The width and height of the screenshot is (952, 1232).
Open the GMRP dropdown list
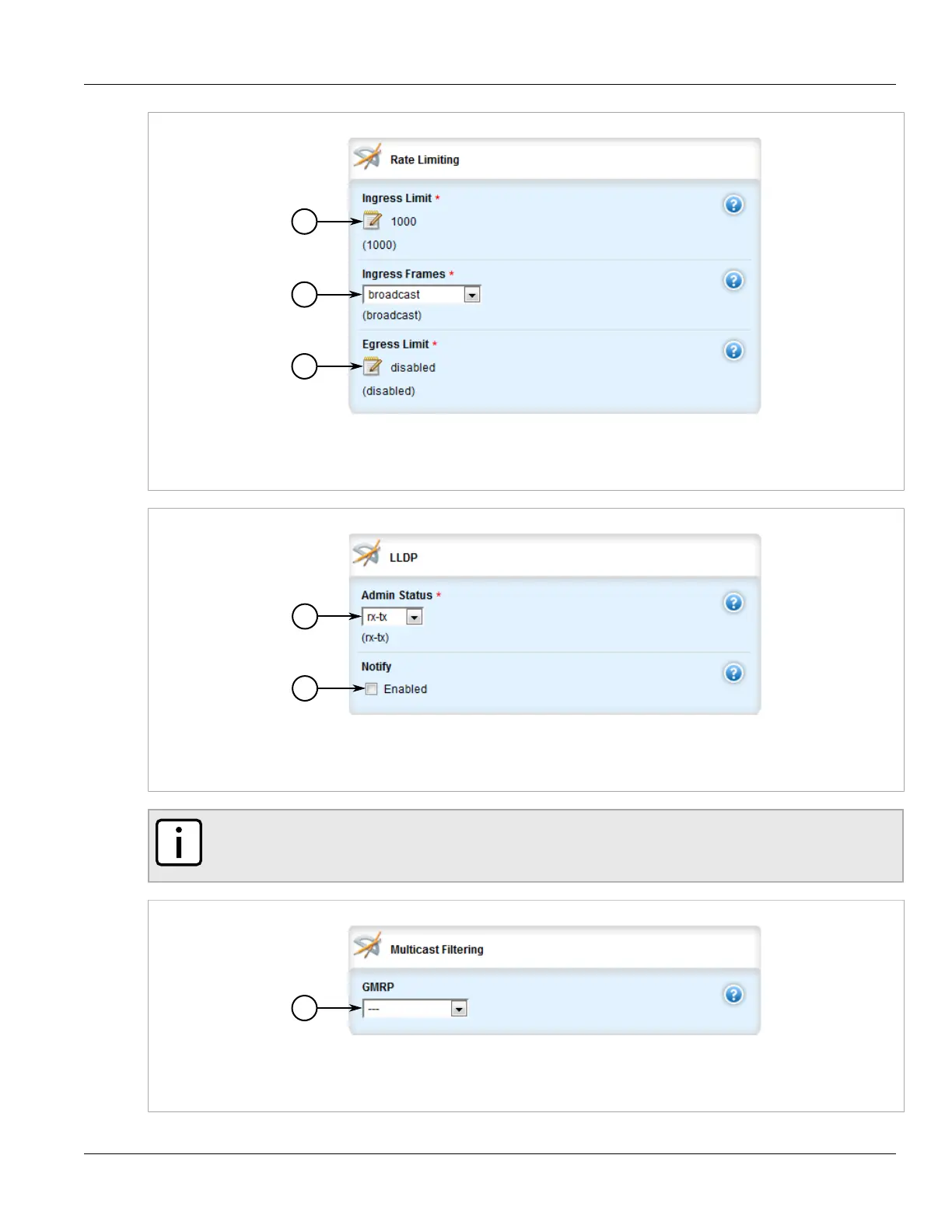[x=459, y=1009]
